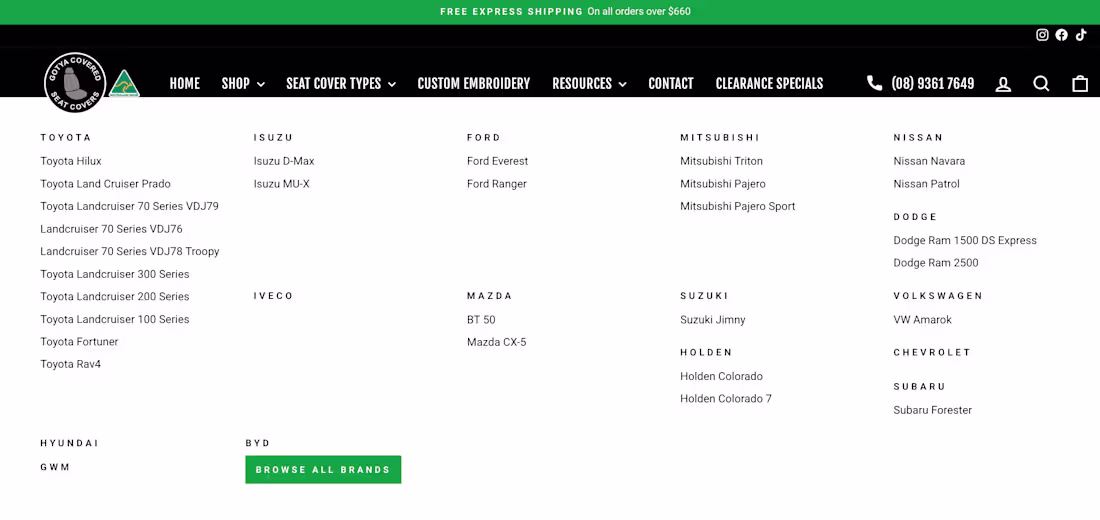The image size is (1100, 520).
Task: Click the Australian Made kangaroo badge
Action: coord(125,84)
